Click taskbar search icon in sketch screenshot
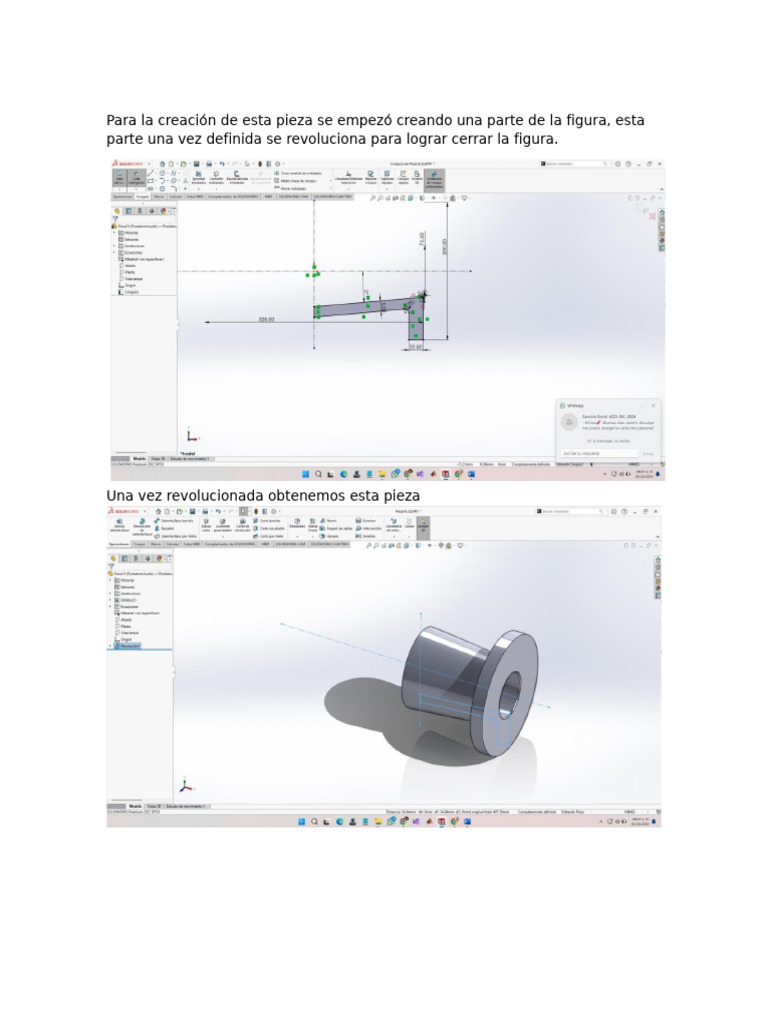768x1024 pixels. pyautogui.click(x=319, y=474)
